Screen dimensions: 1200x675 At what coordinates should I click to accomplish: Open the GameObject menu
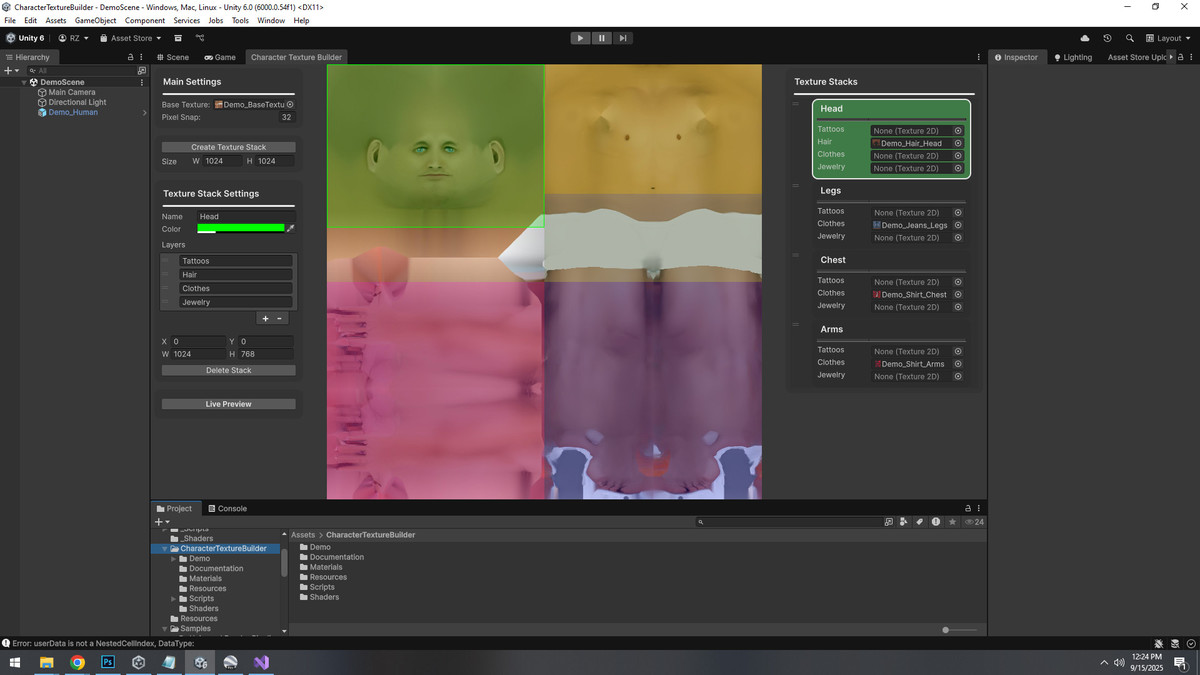(x=95, y=20)
